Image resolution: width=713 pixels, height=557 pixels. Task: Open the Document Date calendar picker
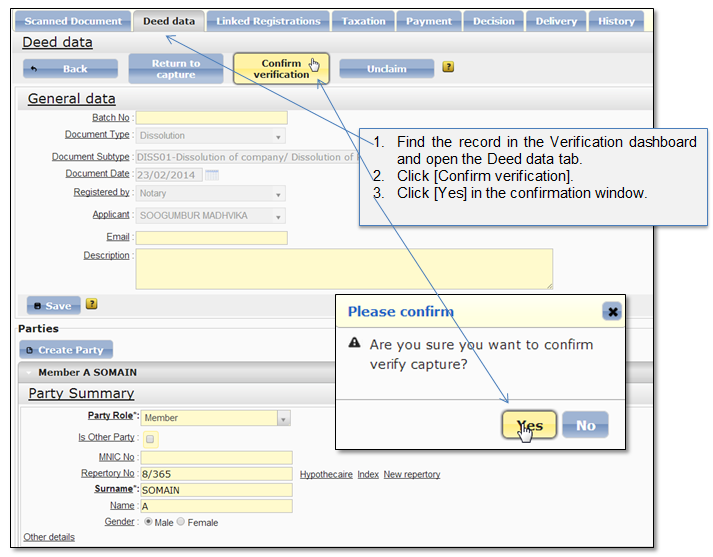211,175
